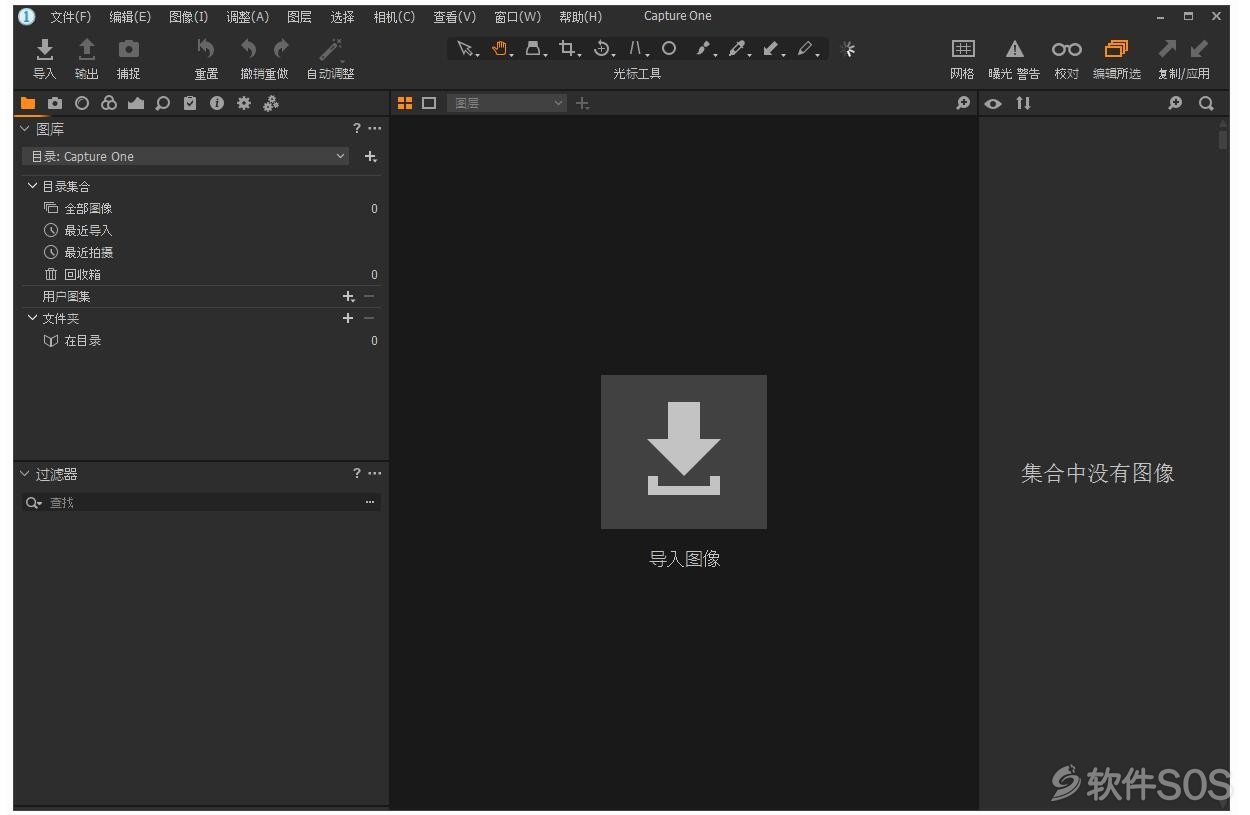
Task: Click the browser search magnifier icon
Action: (x=1207, y=103)
